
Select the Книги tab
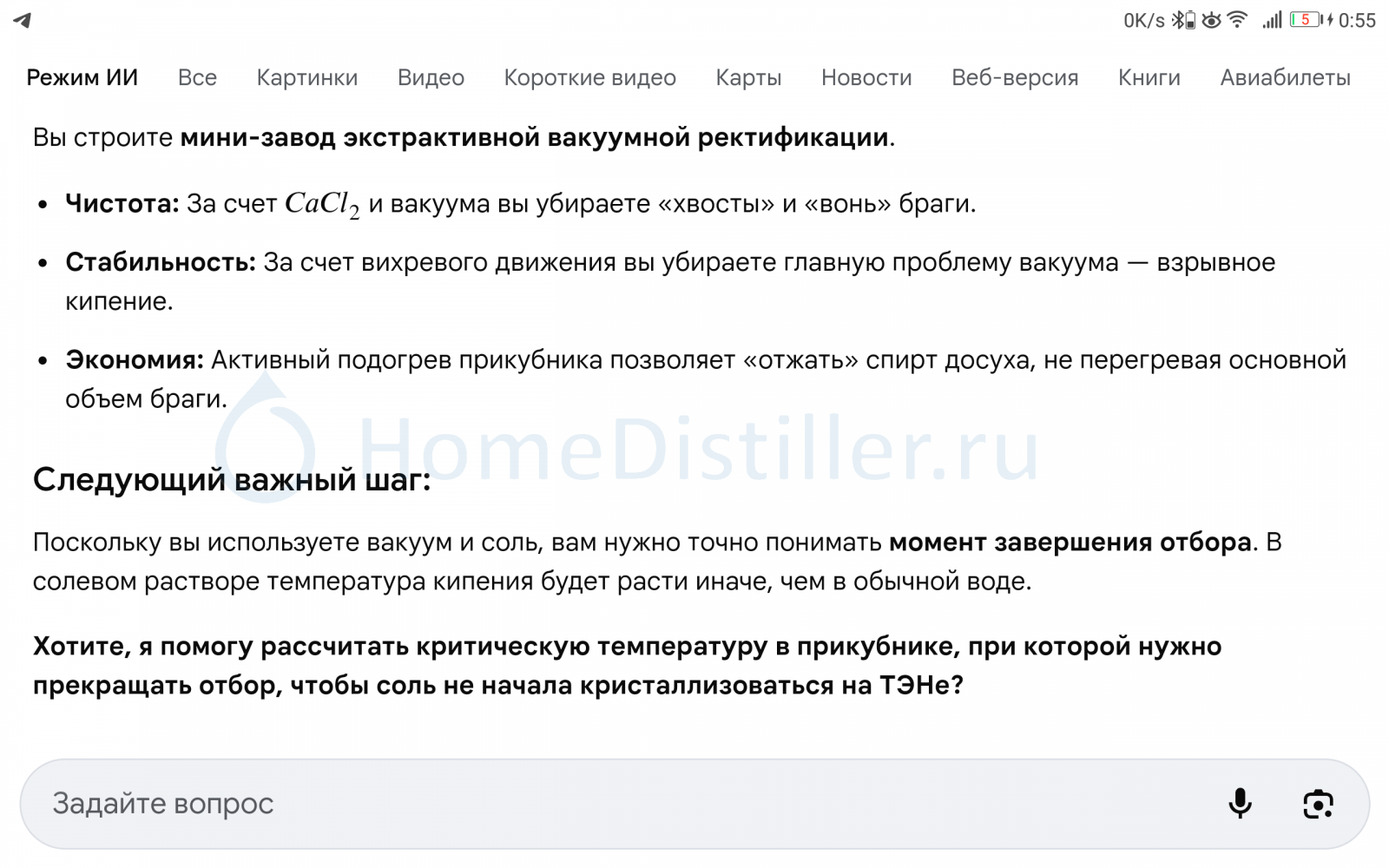coord(1149,77)
